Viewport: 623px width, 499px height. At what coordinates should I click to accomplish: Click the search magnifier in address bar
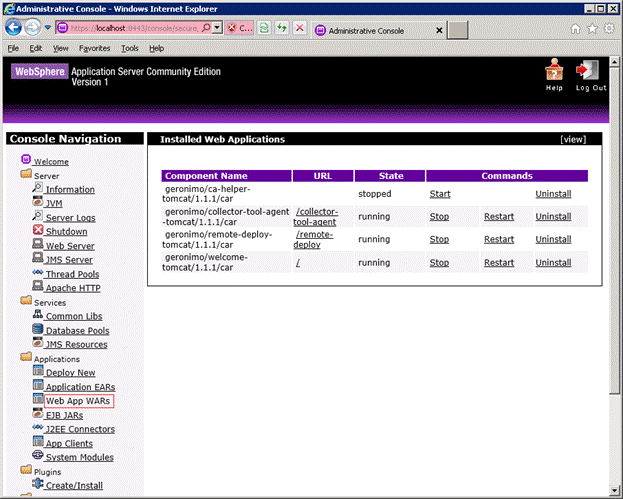pos(206,28)
